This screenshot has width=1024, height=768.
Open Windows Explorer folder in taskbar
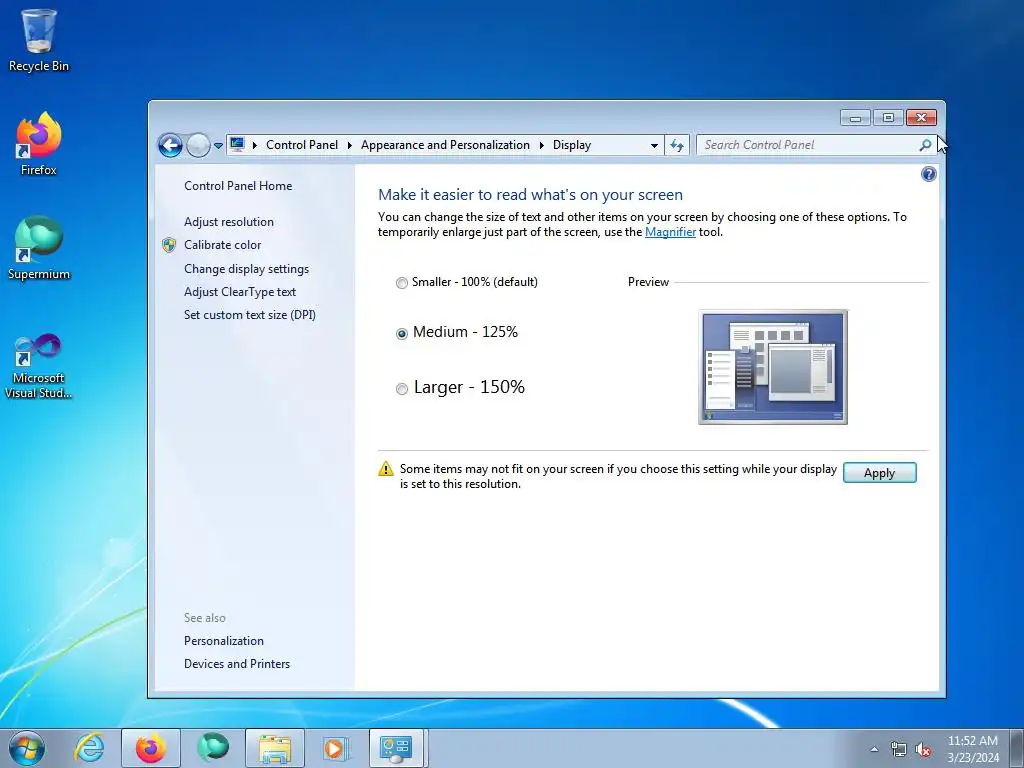pyautogui.click(x=275, y=748)
